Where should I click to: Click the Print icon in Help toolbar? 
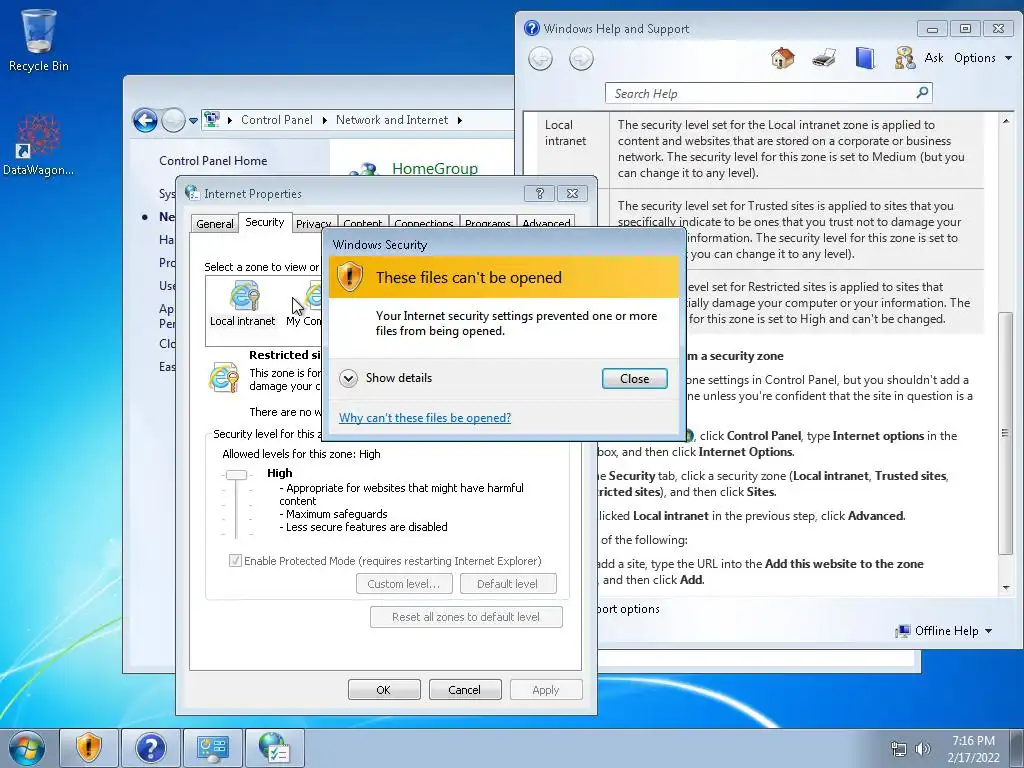tap(824, 58)
